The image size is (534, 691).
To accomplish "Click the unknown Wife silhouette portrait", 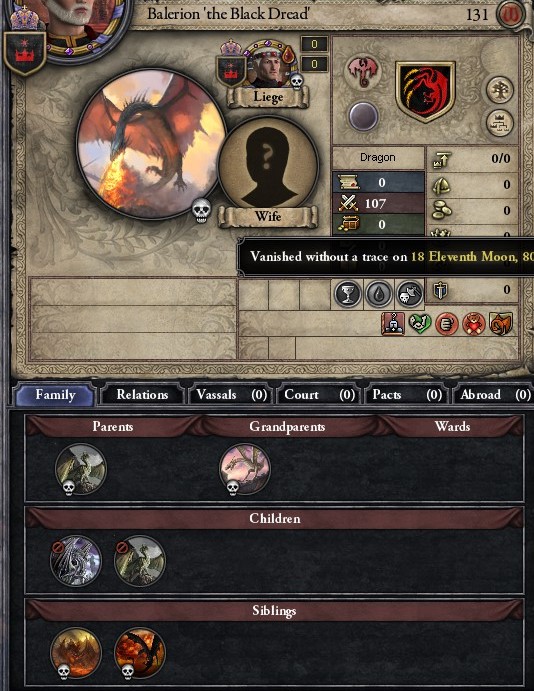I will [268, 165].
